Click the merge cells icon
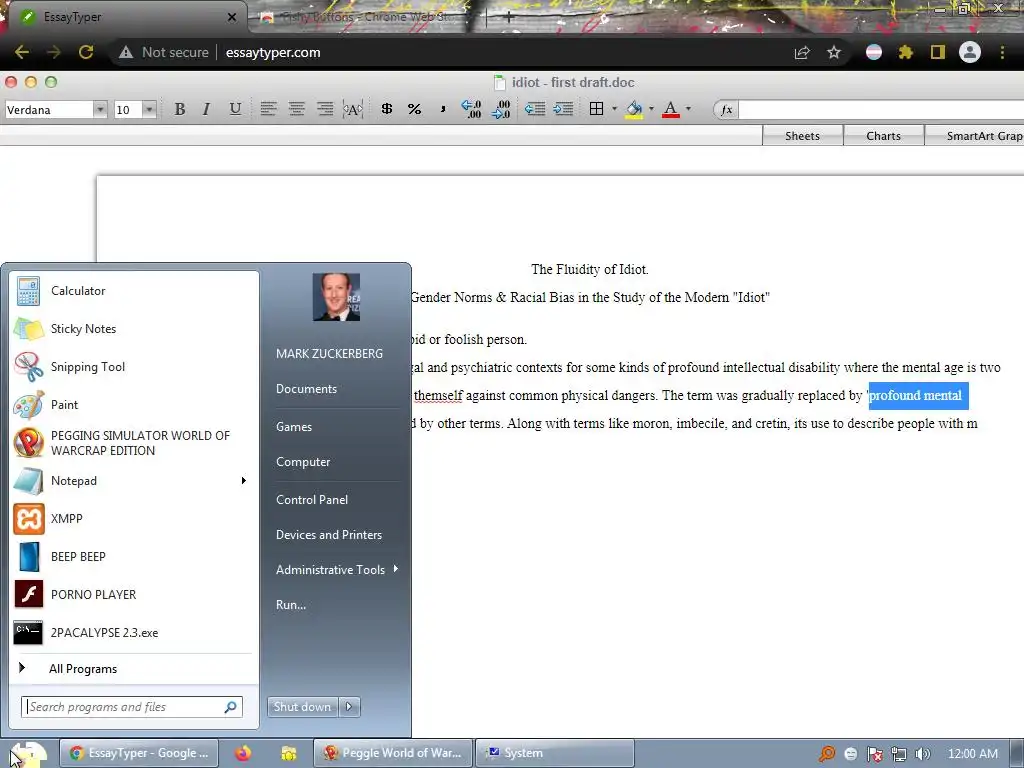1024x768 pixels. point(353,109)
